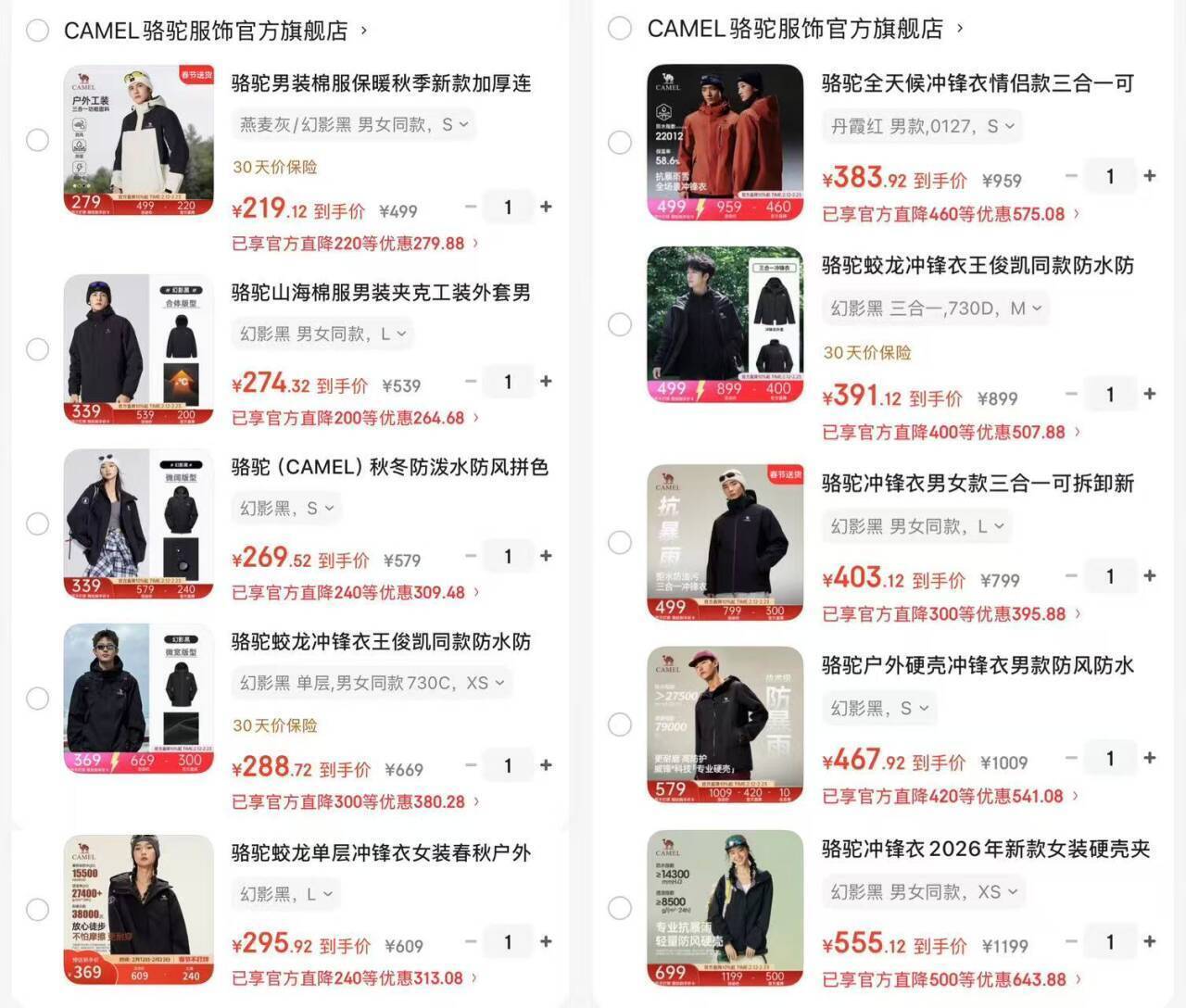
Task: Click minus icon for ¥288.72 jacket
Action: coord(471,765)
